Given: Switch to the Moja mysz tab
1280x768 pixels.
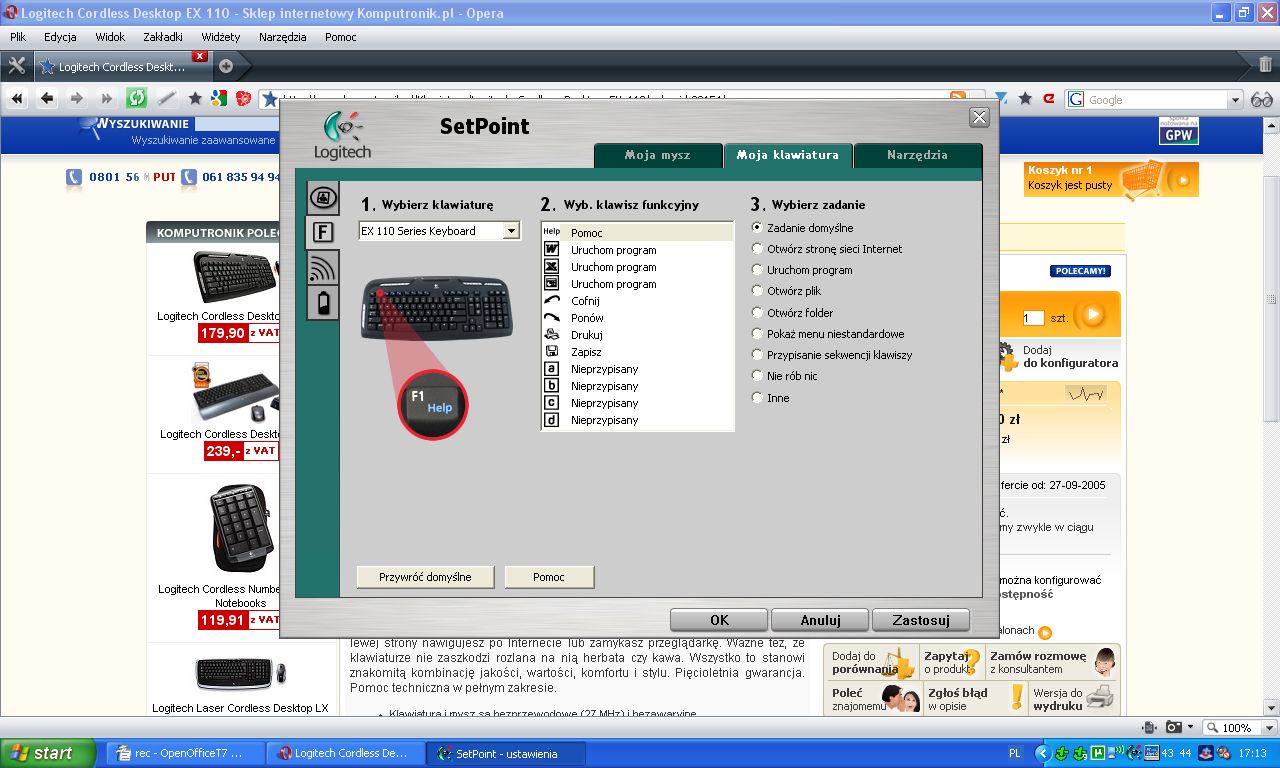Looking at the screenshot, I should coord(657,155).
